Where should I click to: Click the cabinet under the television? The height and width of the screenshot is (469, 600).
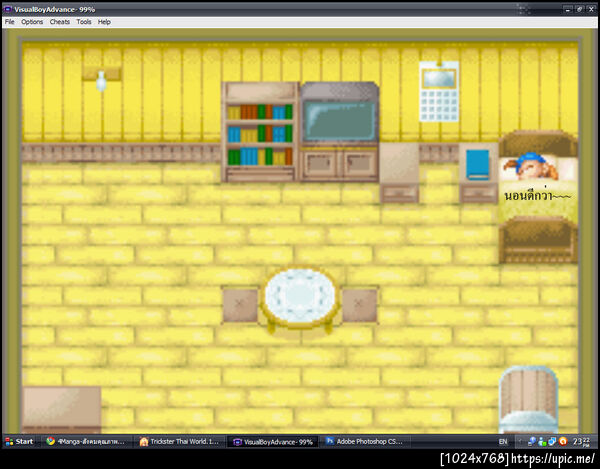339,164
